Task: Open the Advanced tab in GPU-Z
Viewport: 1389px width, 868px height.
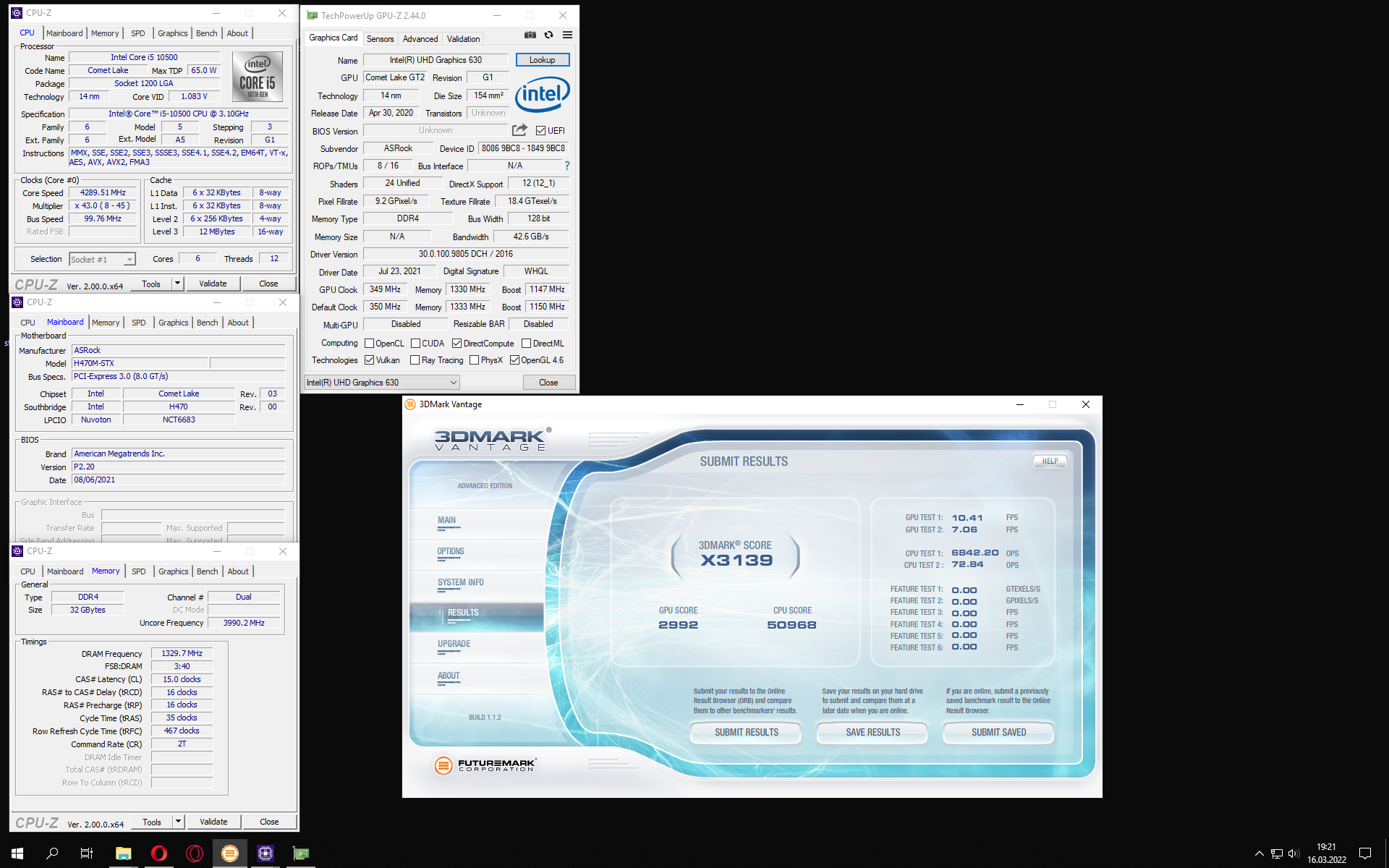Action: 420,39
